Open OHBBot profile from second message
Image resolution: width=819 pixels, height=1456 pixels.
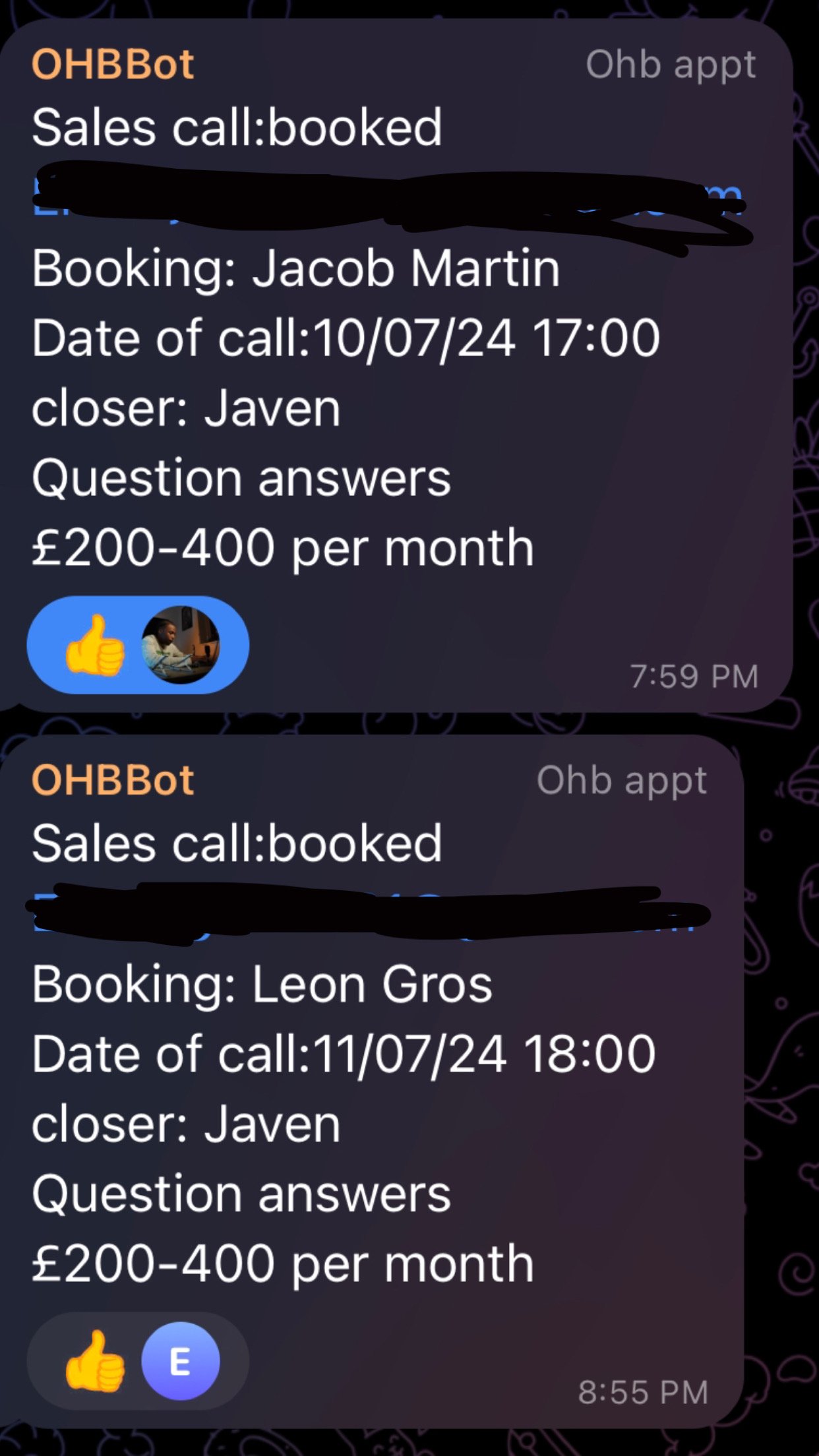(x=113, y=780)
